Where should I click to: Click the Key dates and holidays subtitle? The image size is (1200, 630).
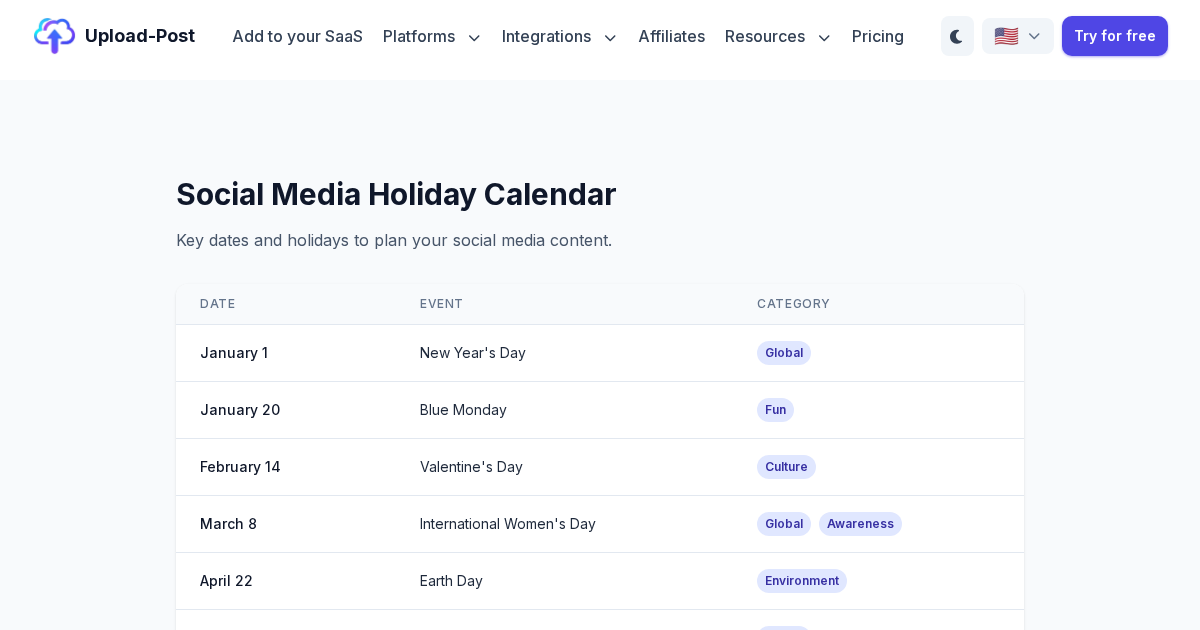pyautogui.click(x=394, y=240)
